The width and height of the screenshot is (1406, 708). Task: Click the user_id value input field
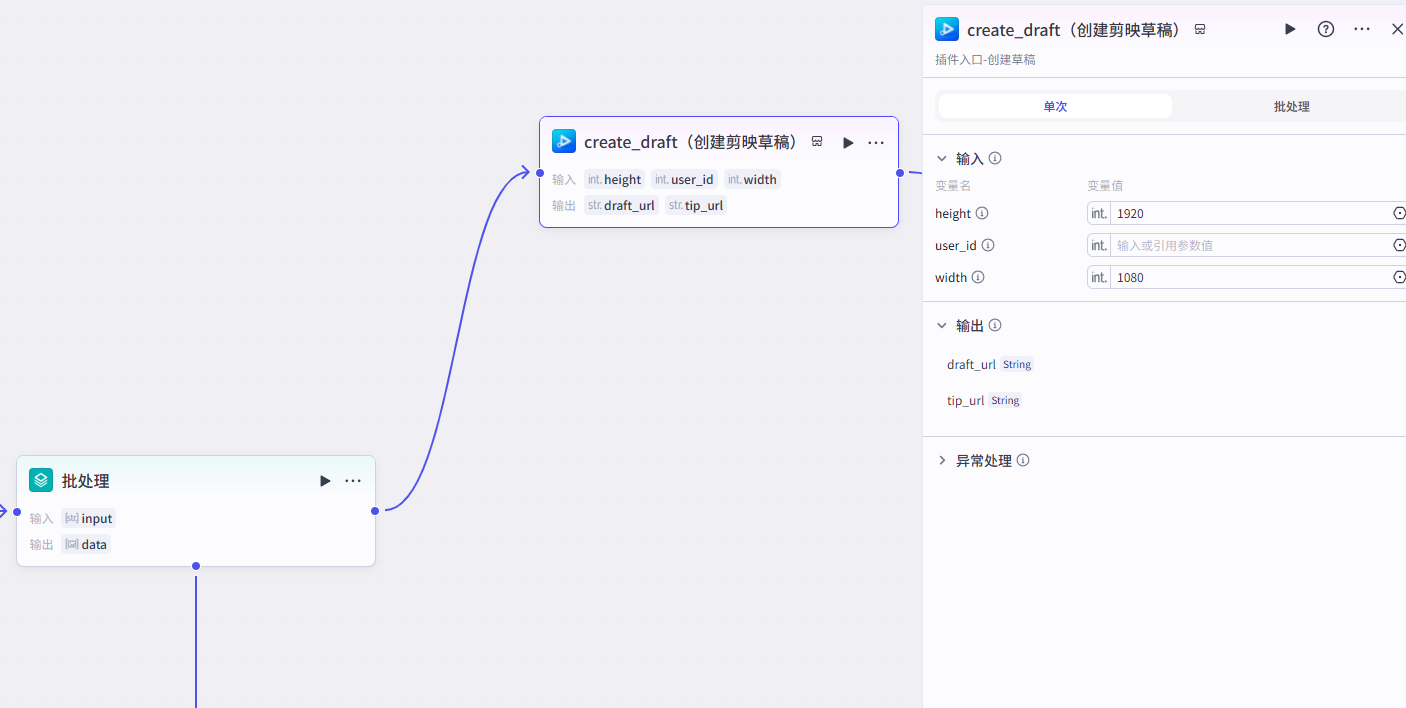[1250, 245]
